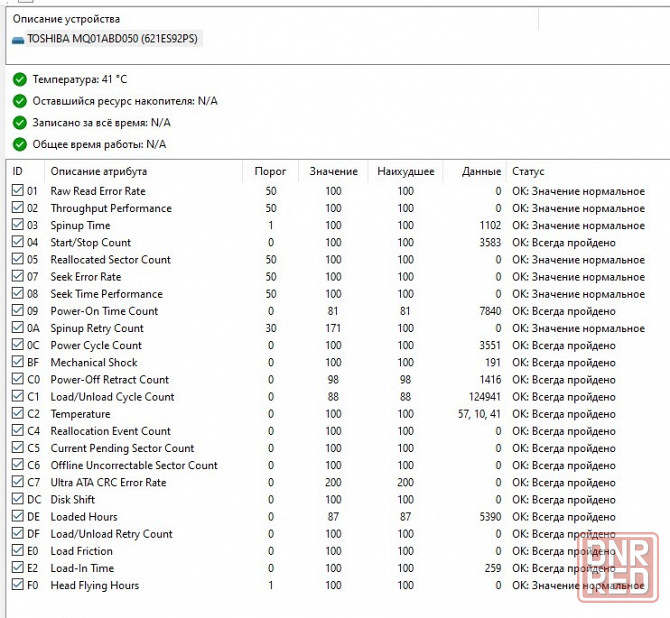Toggle checkbox for Reallocated Sector Count

17,260
